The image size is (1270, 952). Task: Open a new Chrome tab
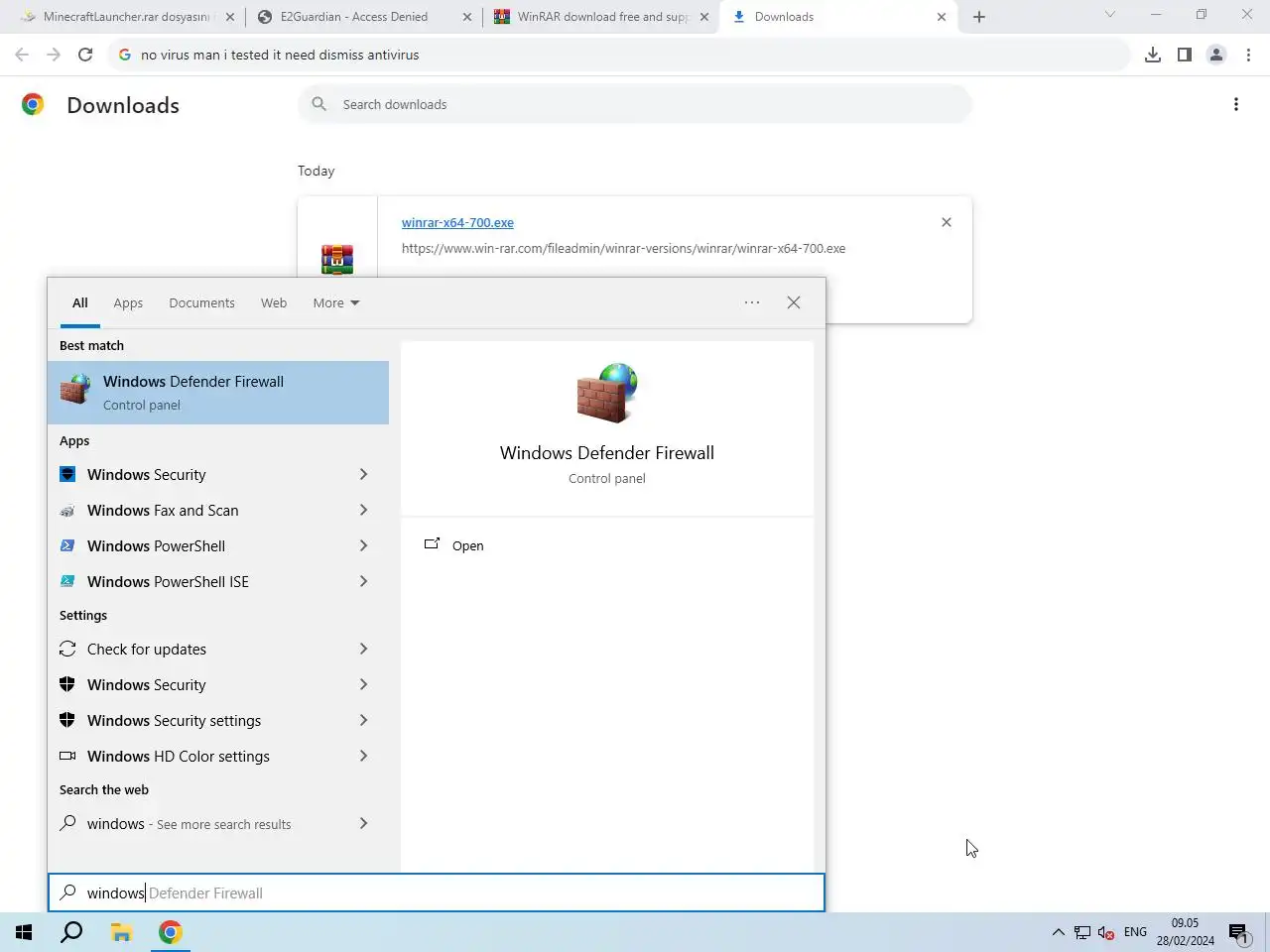coord(979,17)
